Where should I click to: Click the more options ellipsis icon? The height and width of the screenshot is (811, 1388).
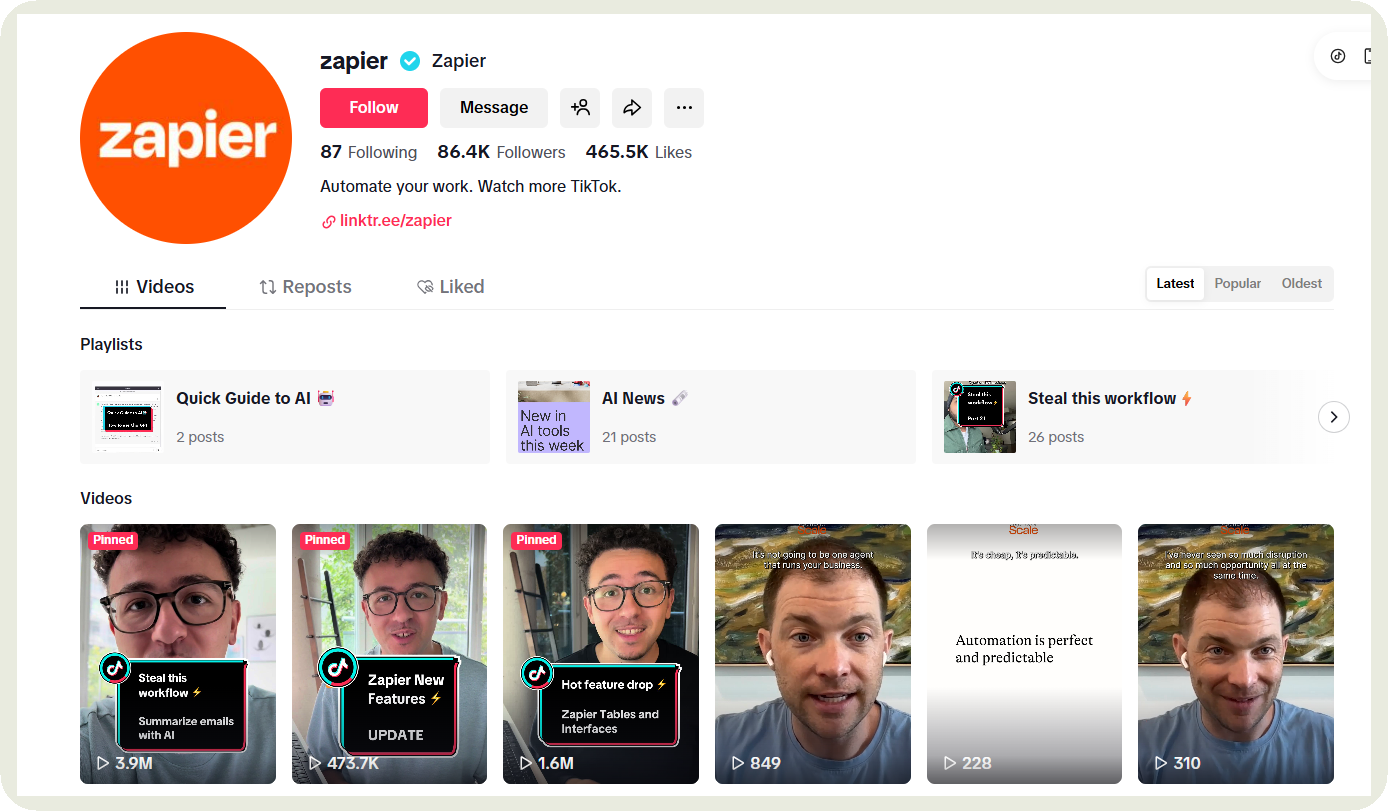pyautogui.click(x=684, y=107)
